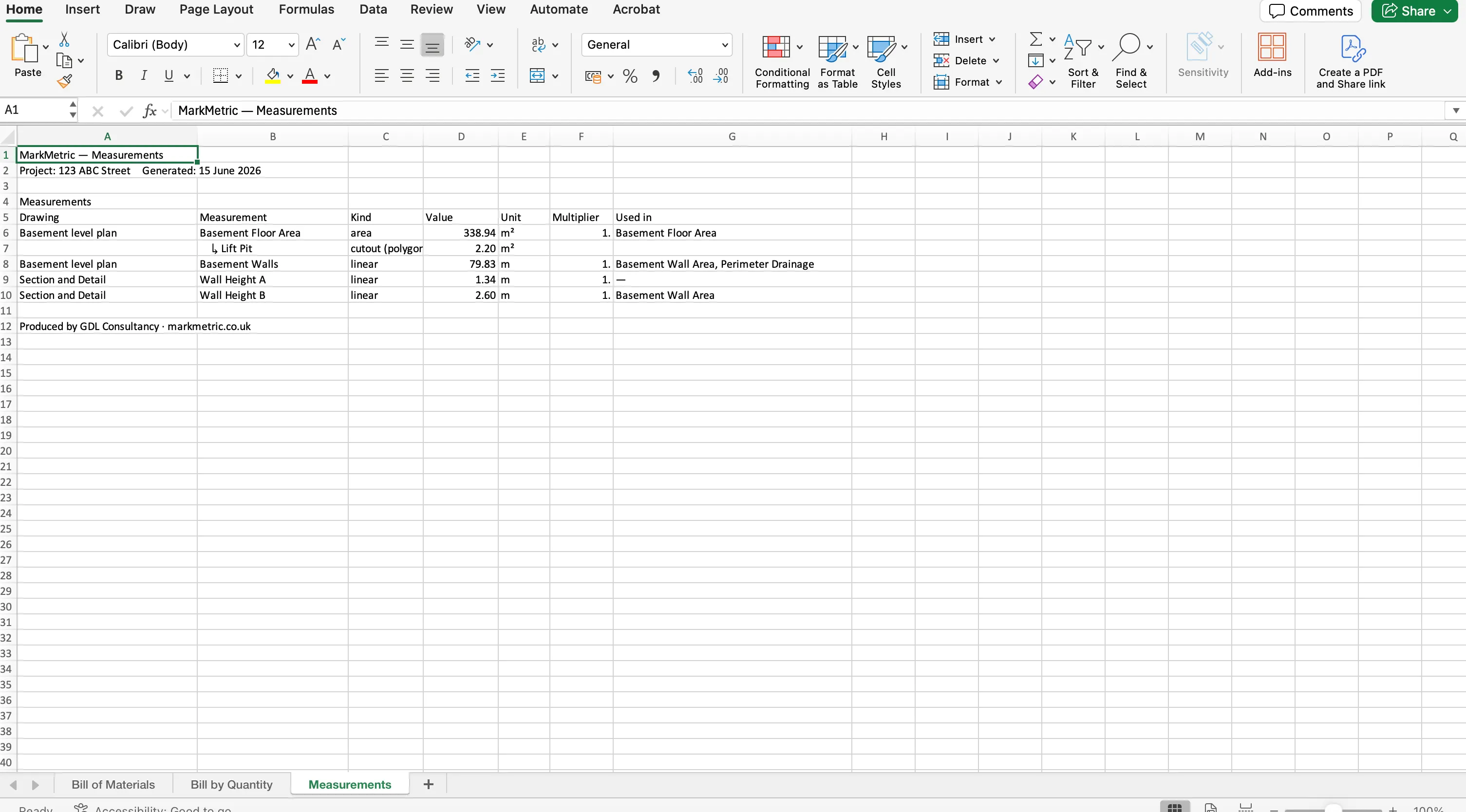The image size is (1466, 812).
Task: Click the Fill down icon
Action: pos(1036,60)
